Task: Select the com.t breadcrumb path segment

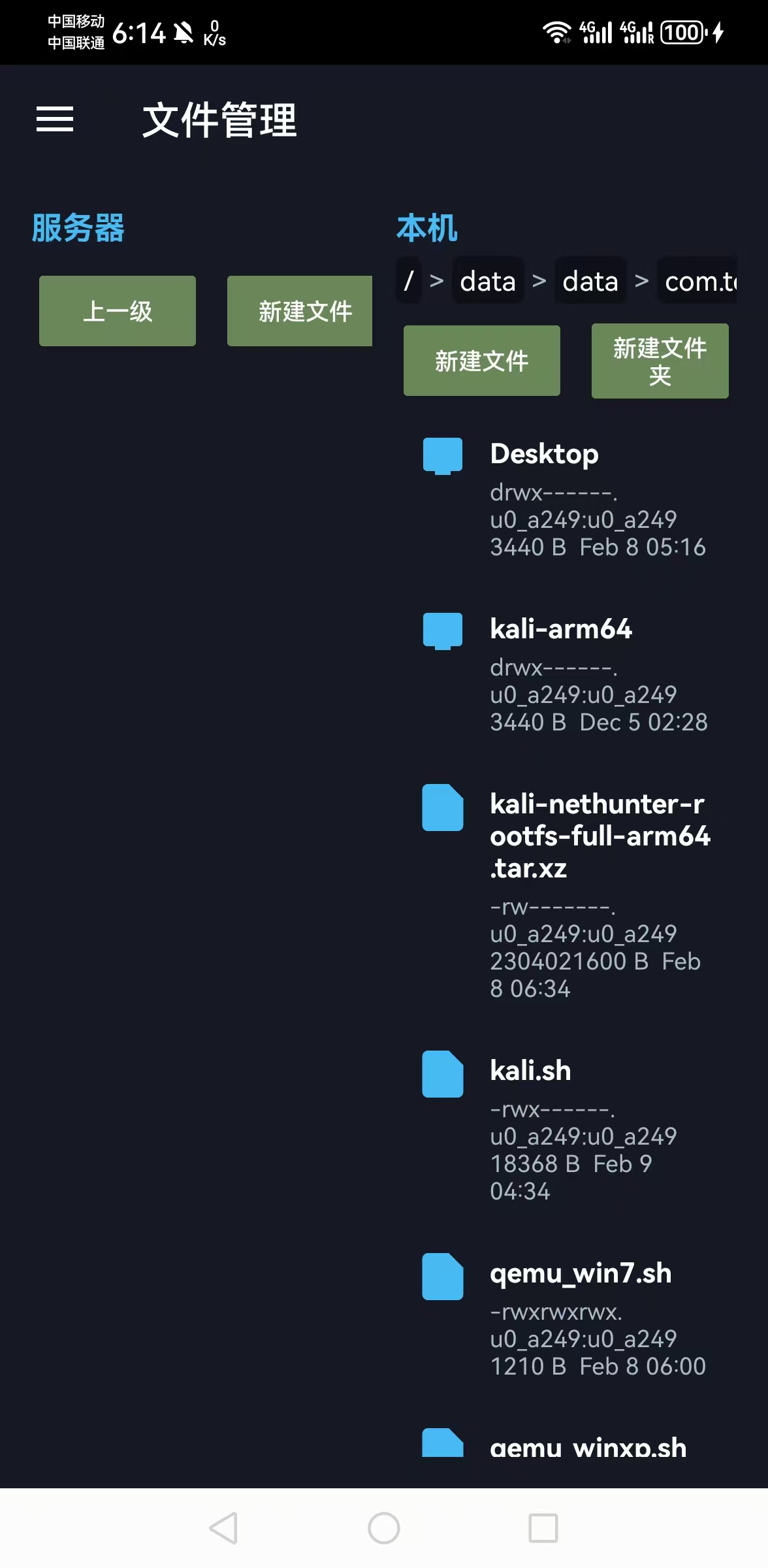Action: click(699, 281)
